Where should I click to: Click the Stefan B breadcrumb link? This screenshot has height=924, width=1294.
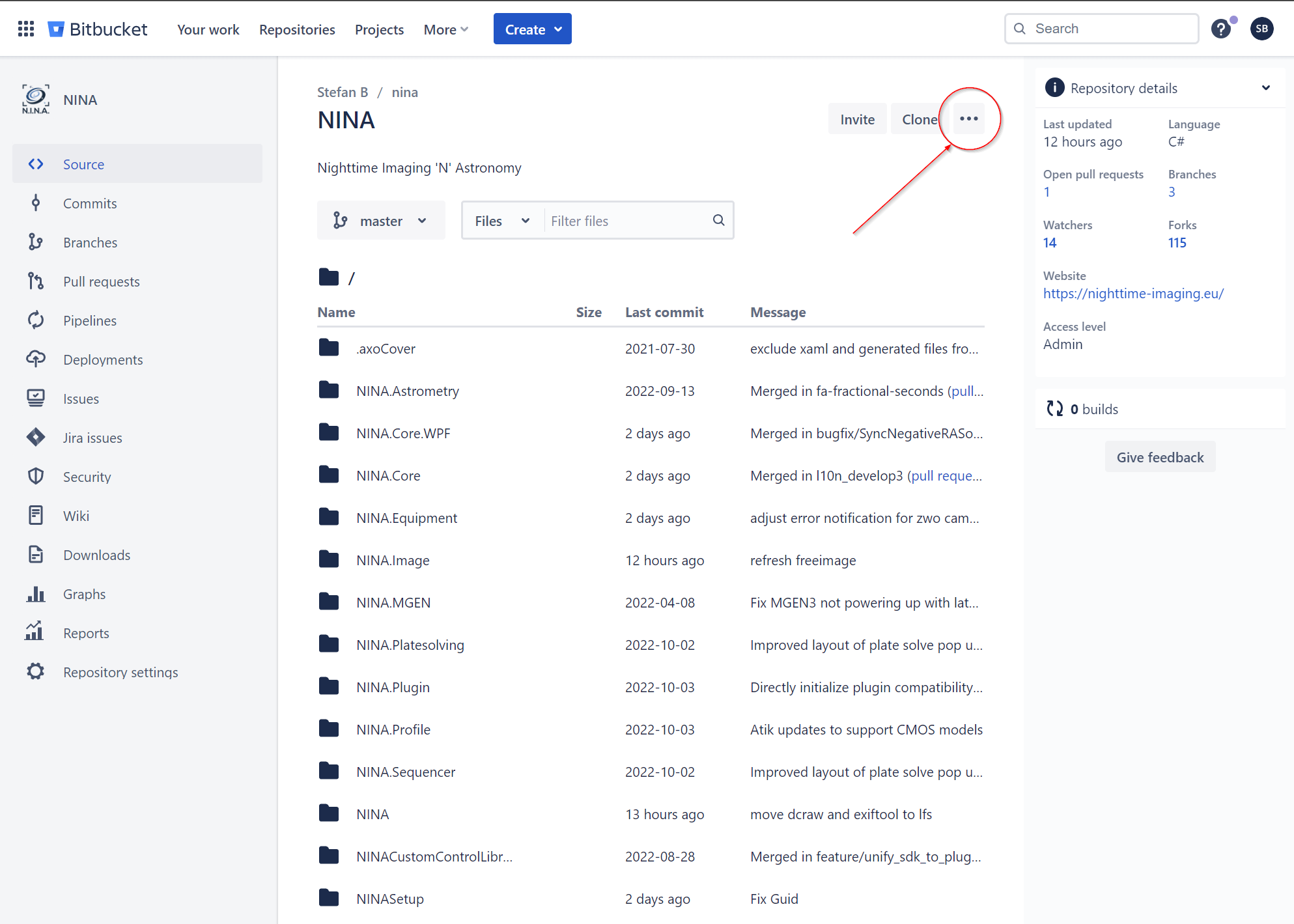click(x=343, y=92)
